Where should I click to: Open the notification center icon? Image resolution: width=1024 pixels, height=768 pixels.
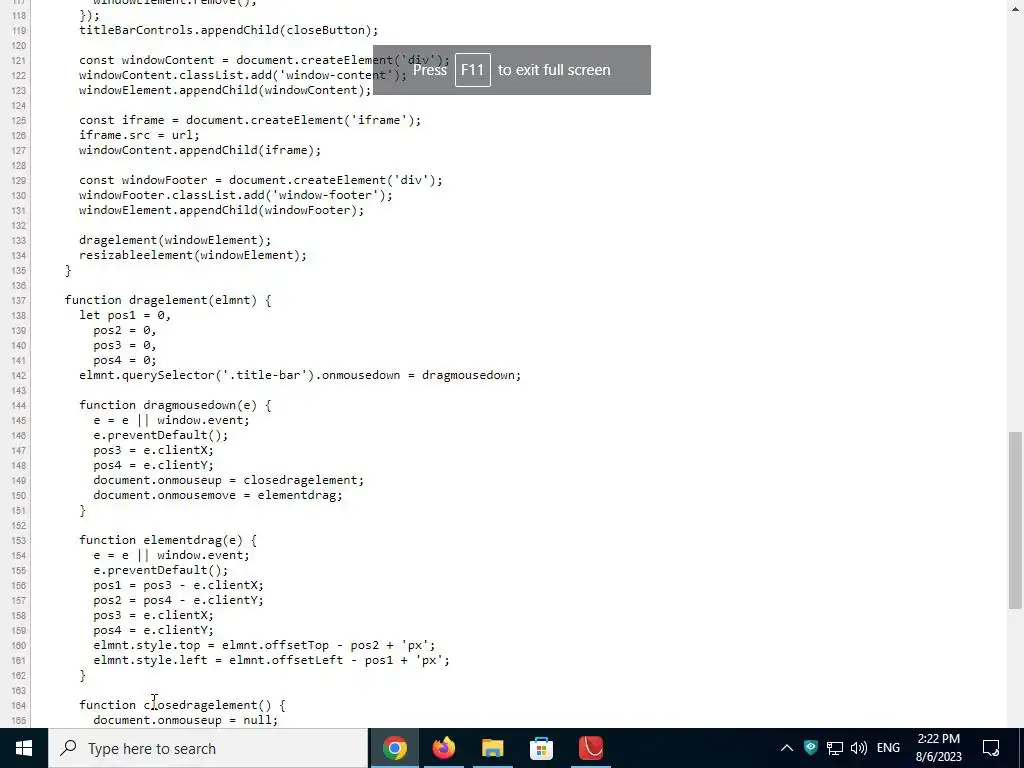click(x=991, y=748)
